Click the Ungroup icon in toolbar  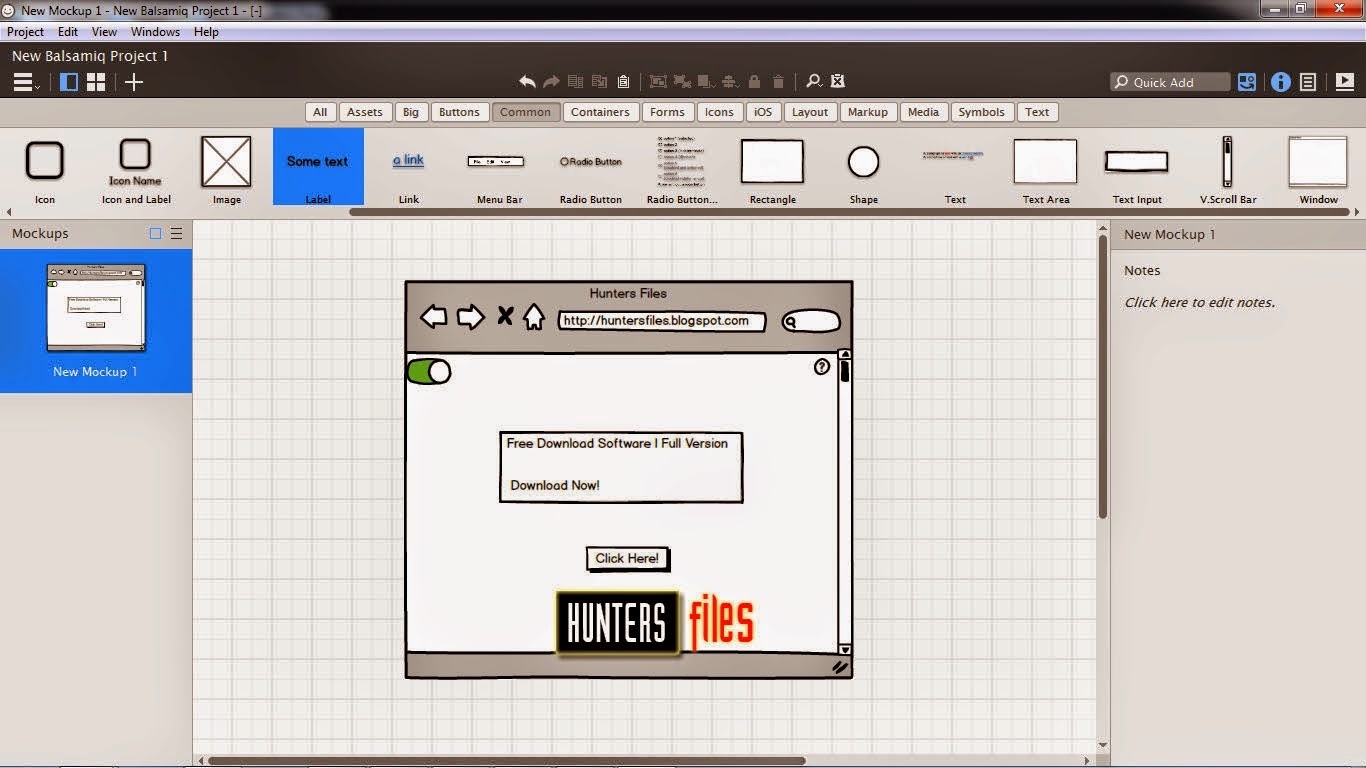pyautogui.click(x=682, y=82)
